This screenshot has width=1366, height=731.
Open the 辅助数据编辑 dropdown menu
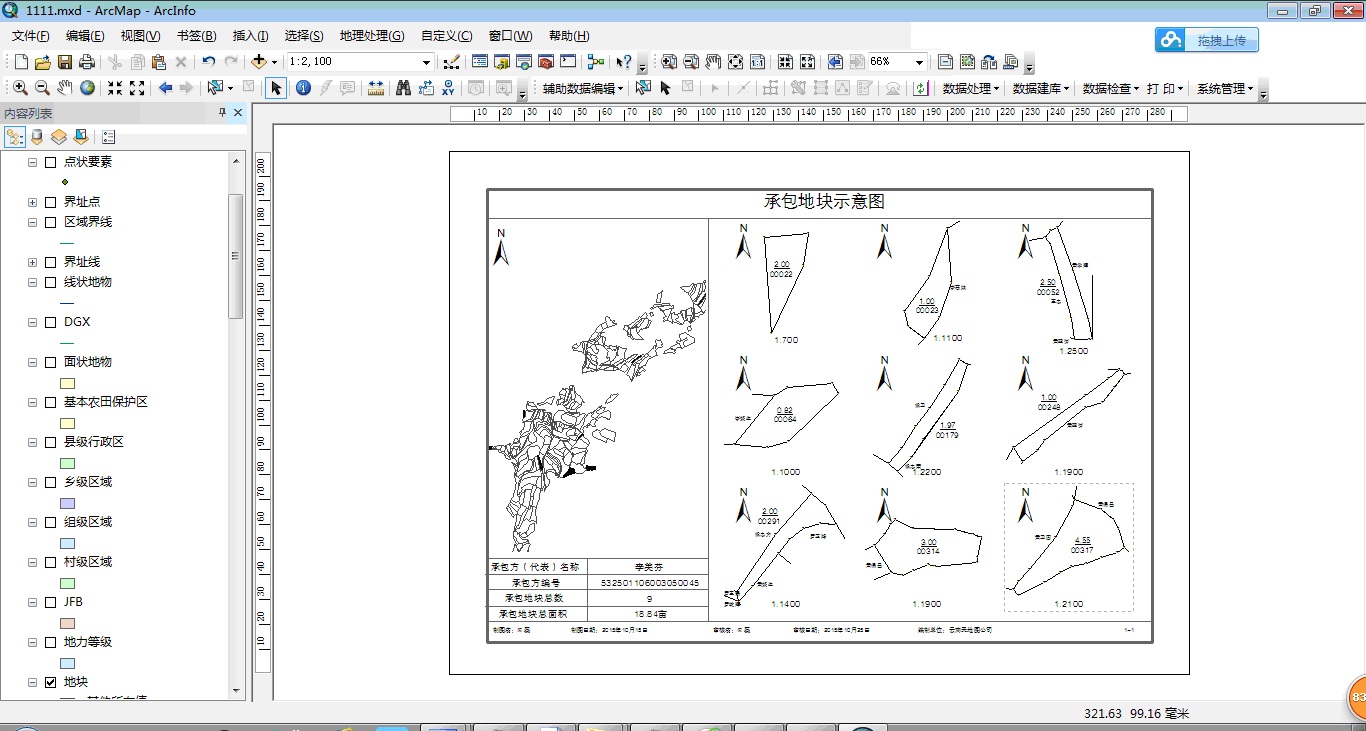(x=583, y=88)
